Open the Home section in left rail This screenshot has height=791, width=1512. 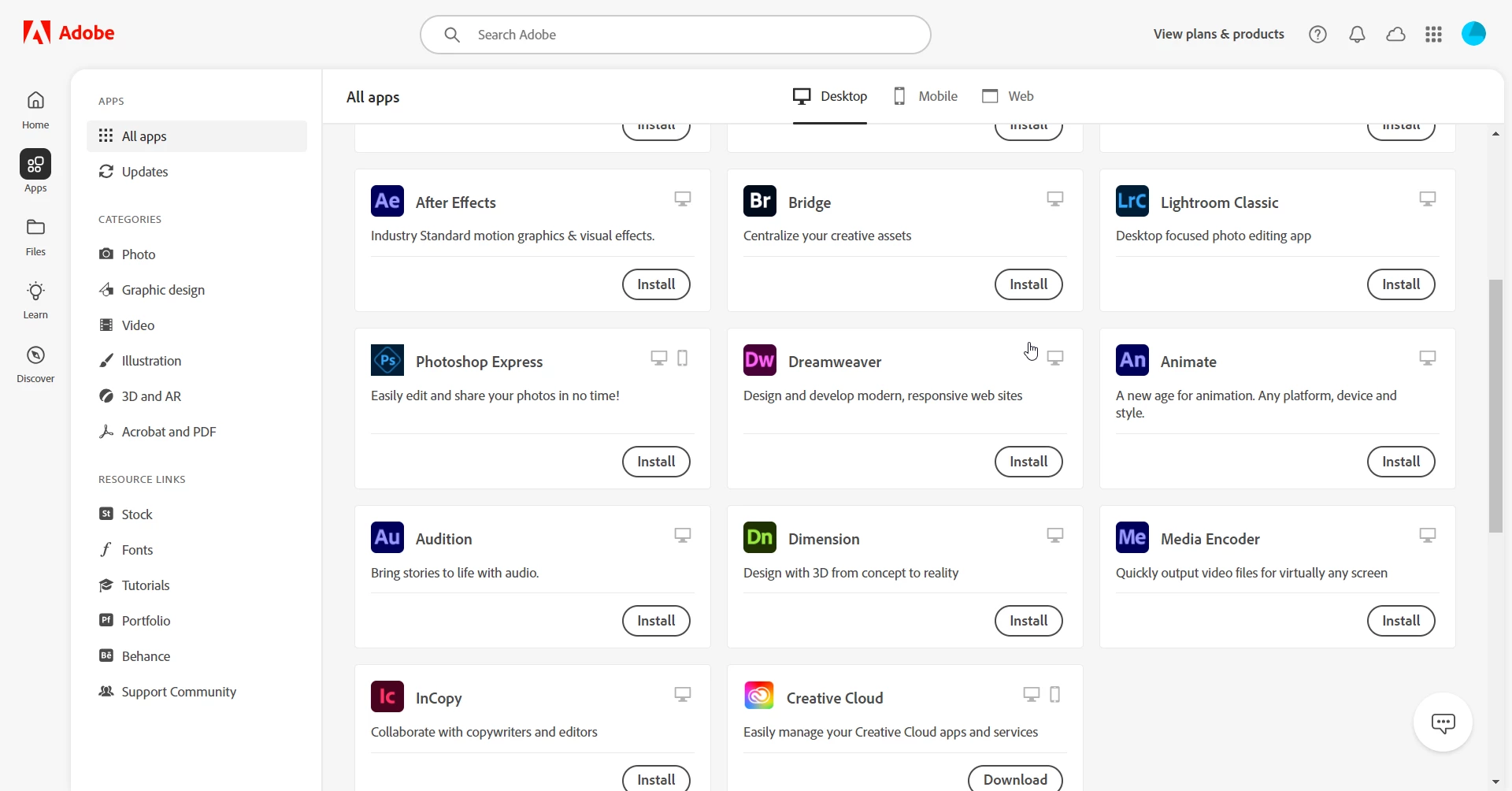click(x=35, y=110)
